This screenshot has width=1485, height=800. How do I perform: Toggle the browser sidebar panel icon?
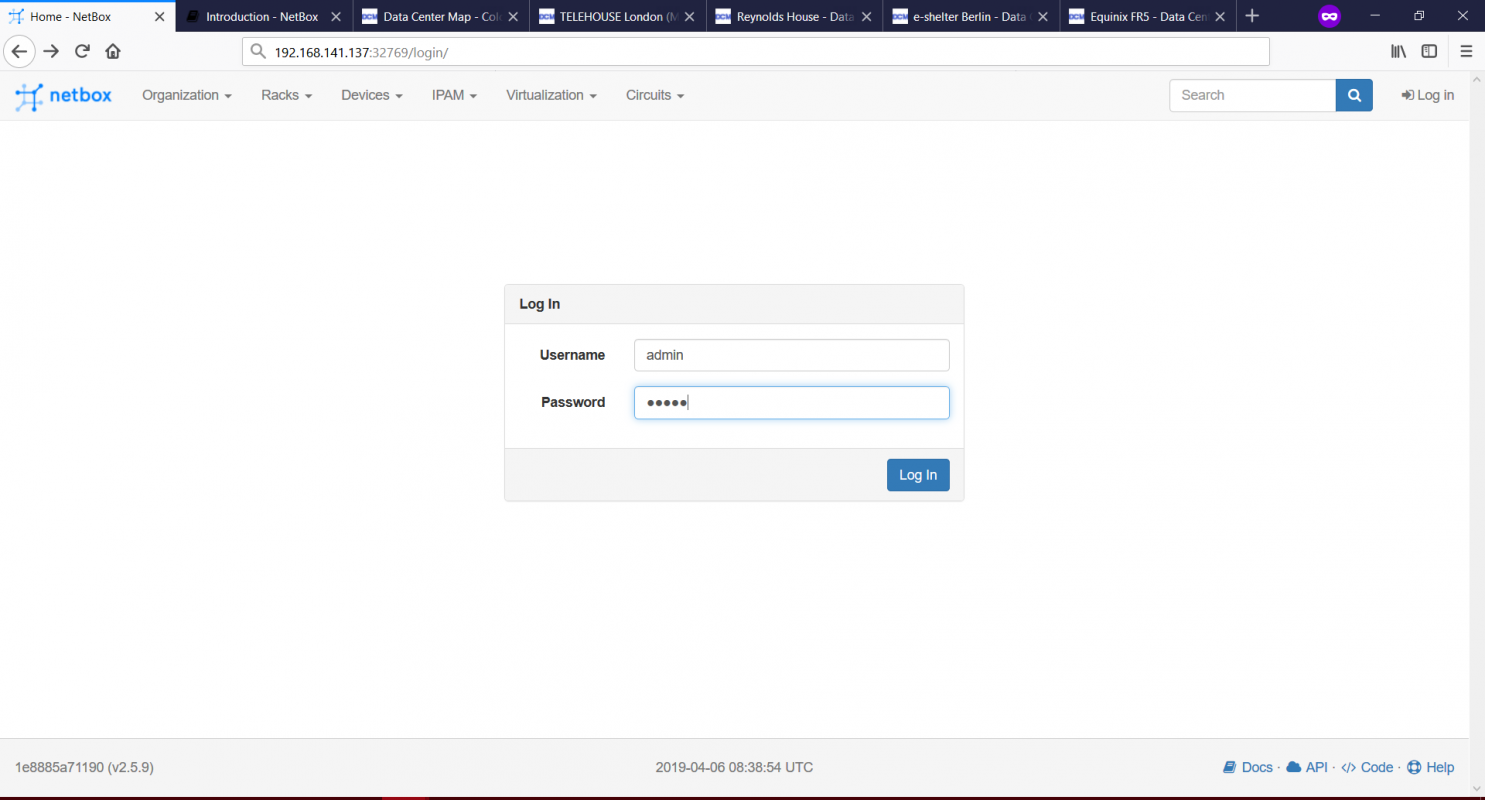click(1429, 51)
